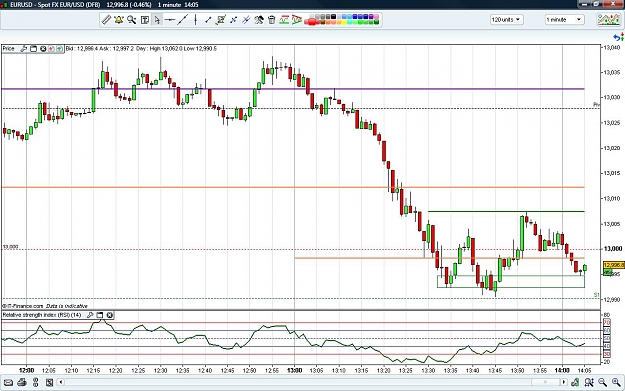The width and height of the screenshot is (625, 391).
Task: Select the text annotation tool
Action: [145, 20]
